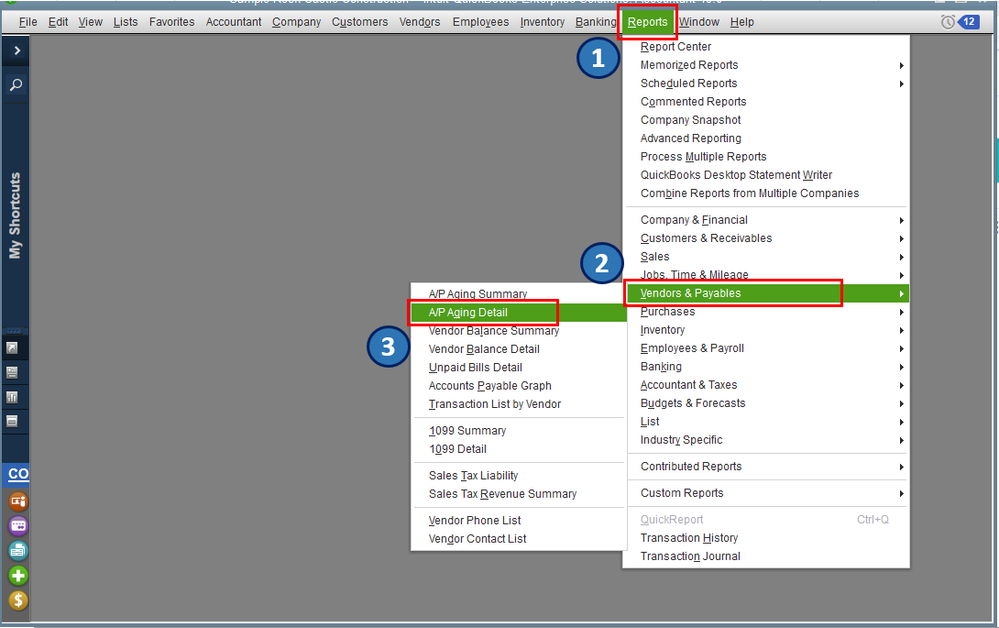Click the CO link in sidebar
Image resolution: width=999 pixels, height=628 pixels.
(18, 474)
